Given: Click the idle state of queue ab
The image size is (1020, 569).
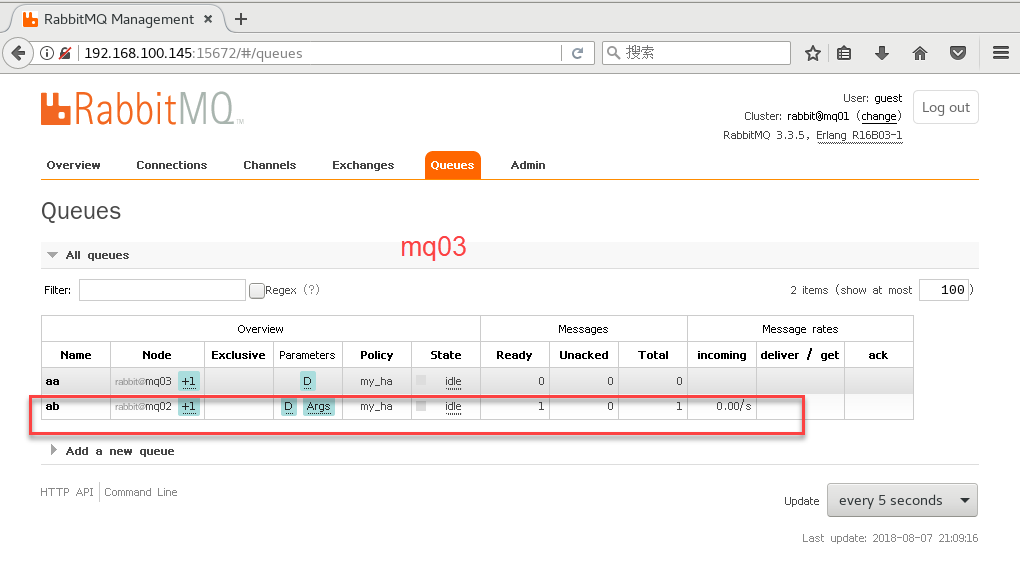Looking at the screenshot, I should click(453, 406).
